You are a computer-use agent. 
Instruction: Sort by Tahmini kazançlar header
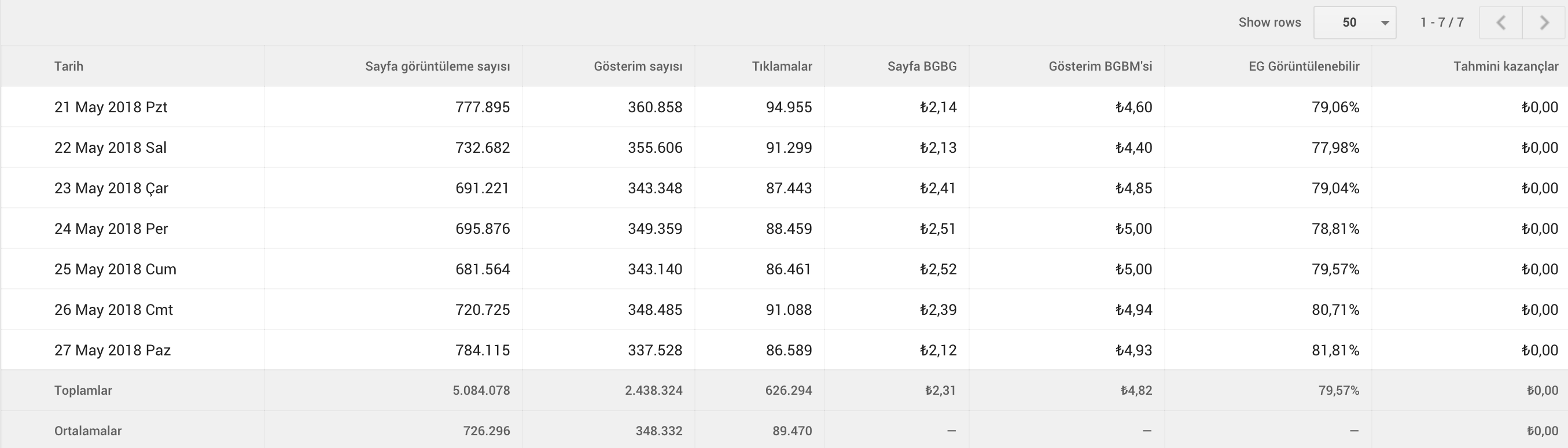[1506, 67]
